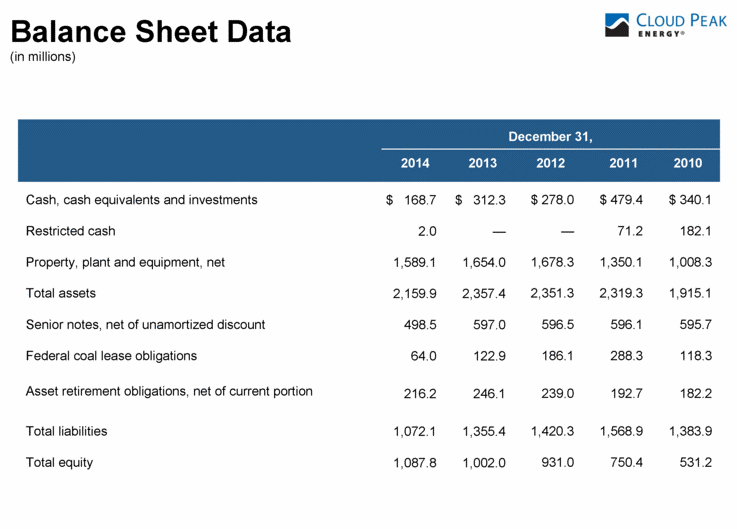Click the Cloud Peak Energy logo icon

pyautogui.click(x=619, y=24)
